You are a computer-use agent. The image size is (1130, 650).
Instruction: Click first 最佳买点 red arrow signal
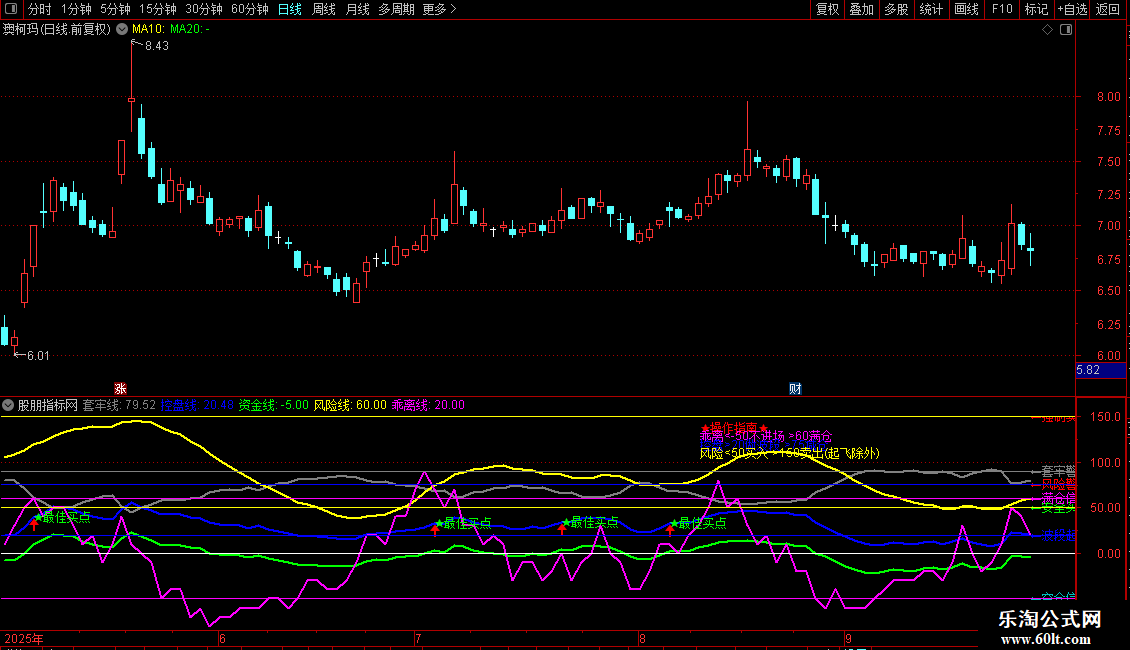34,525
